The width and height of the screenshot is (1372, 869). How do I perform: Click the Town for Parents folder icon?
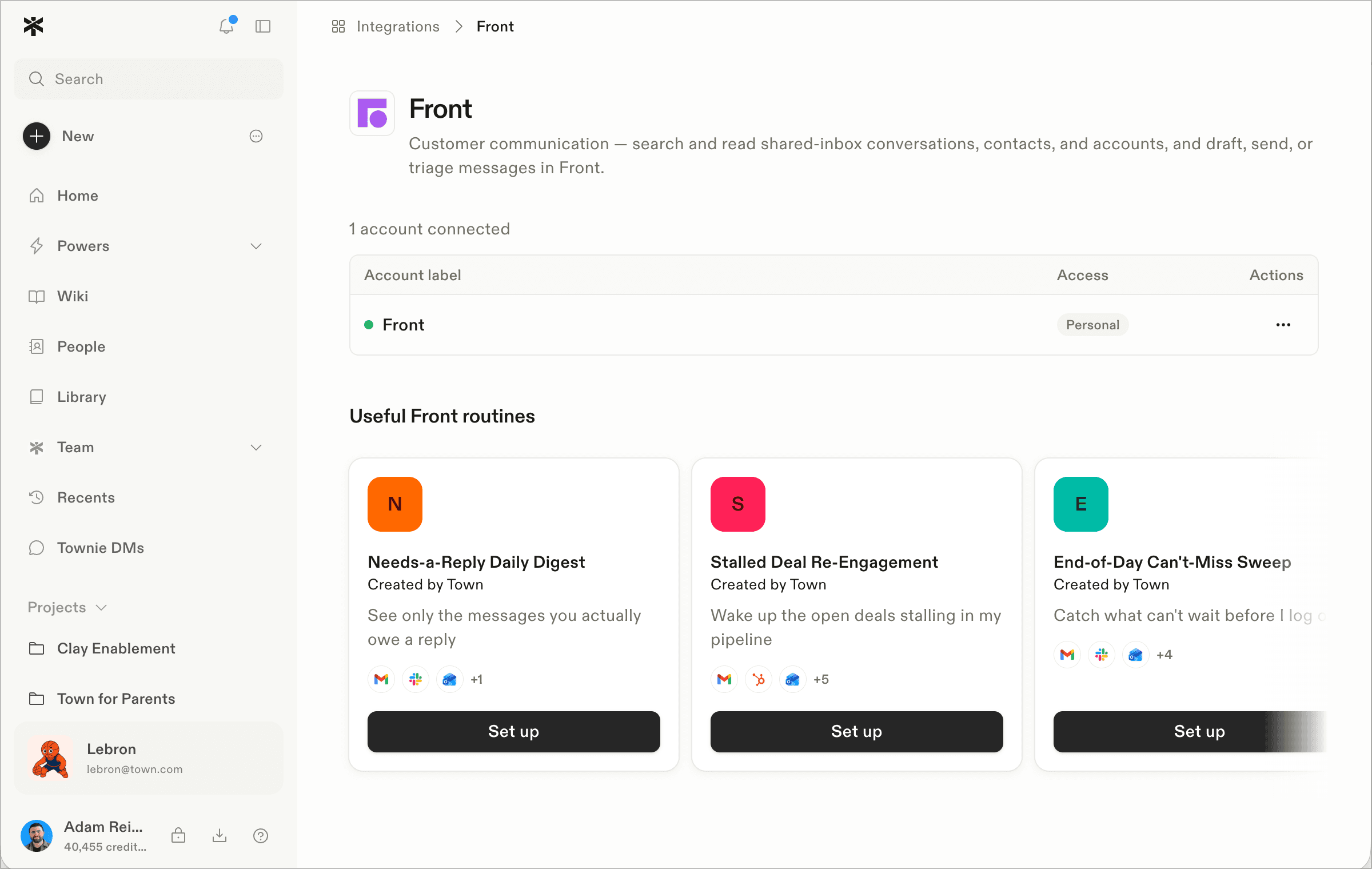[37, 699]
